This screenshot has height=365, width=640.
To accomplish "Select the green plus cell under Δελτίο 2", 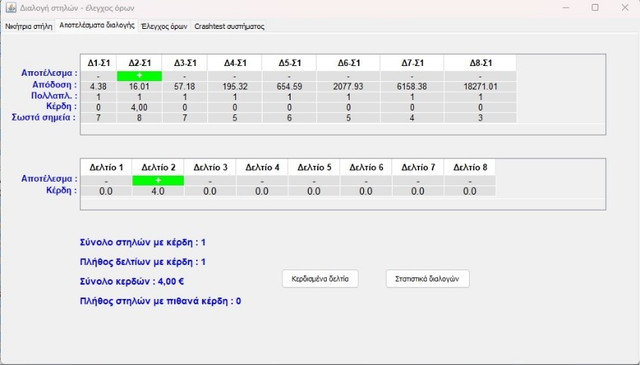I will pyautogui.click(x=158, y=180).
